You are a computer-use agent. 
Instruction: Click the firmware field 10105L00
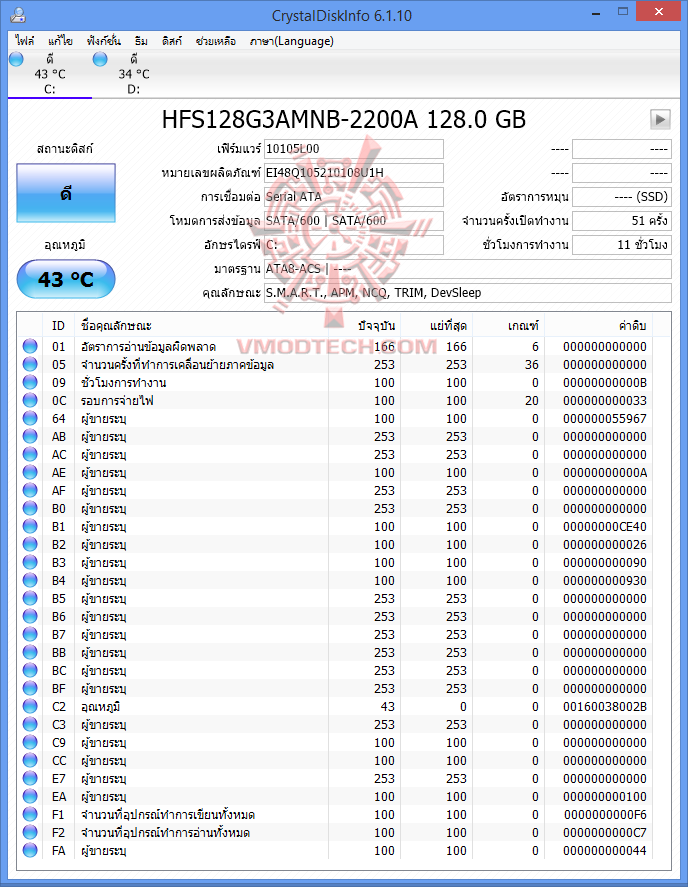click(x=354, y=149)
